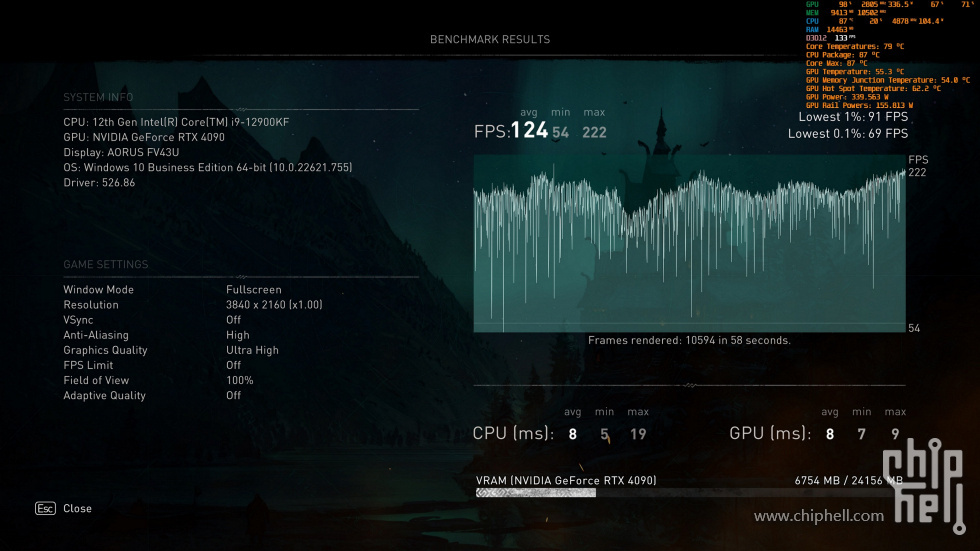Click the CPU i9-12900KF info line

(176, 122)
